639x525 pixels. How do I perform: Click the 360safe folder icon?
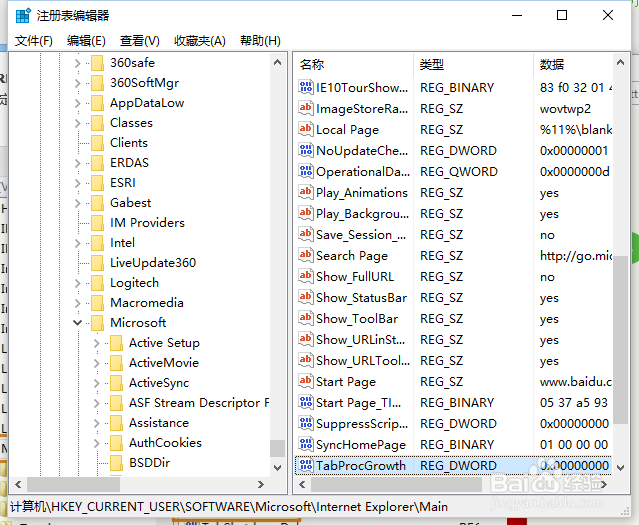point(97,63)
